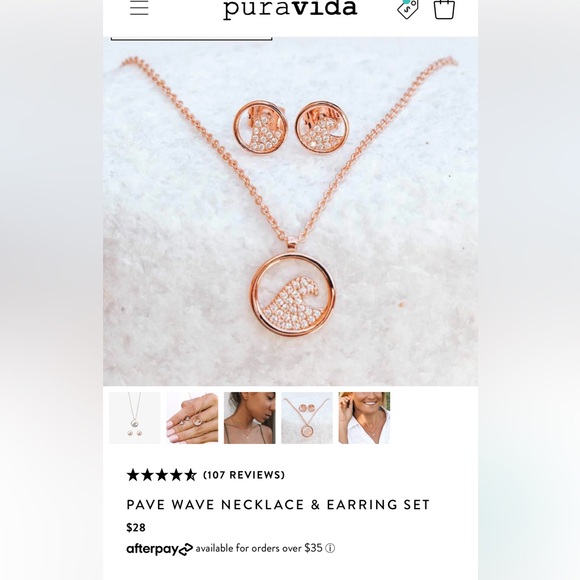This screenshot has height=580, width=580.
Task: Select the rose gold set thumbnail
Action: [307, 418]
